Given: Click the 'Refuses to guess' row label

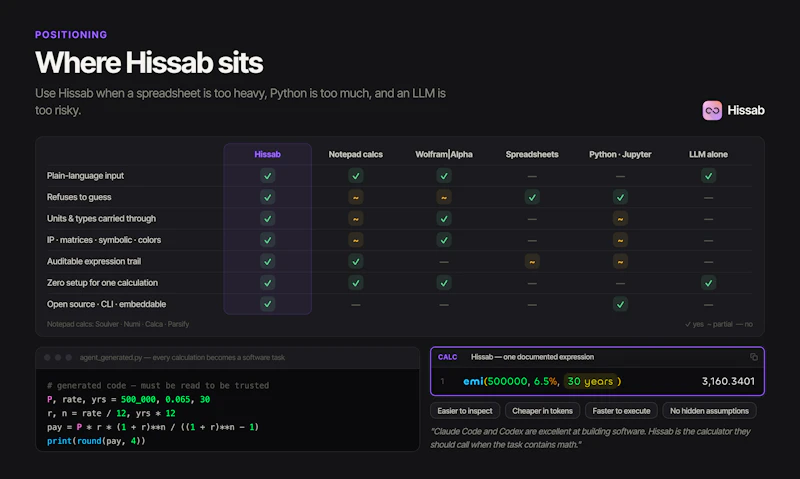Looking at the screenshot, I should [x=79, y=197].
